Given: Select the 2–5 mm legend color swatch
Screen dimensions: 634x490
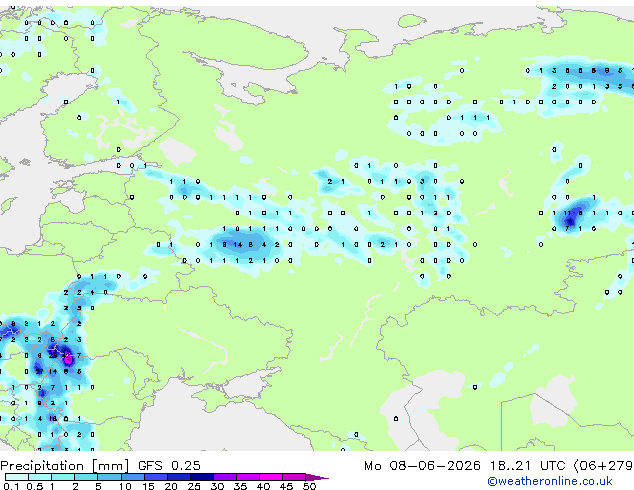Looking at the screenshot, I should (x=86, y=477).
